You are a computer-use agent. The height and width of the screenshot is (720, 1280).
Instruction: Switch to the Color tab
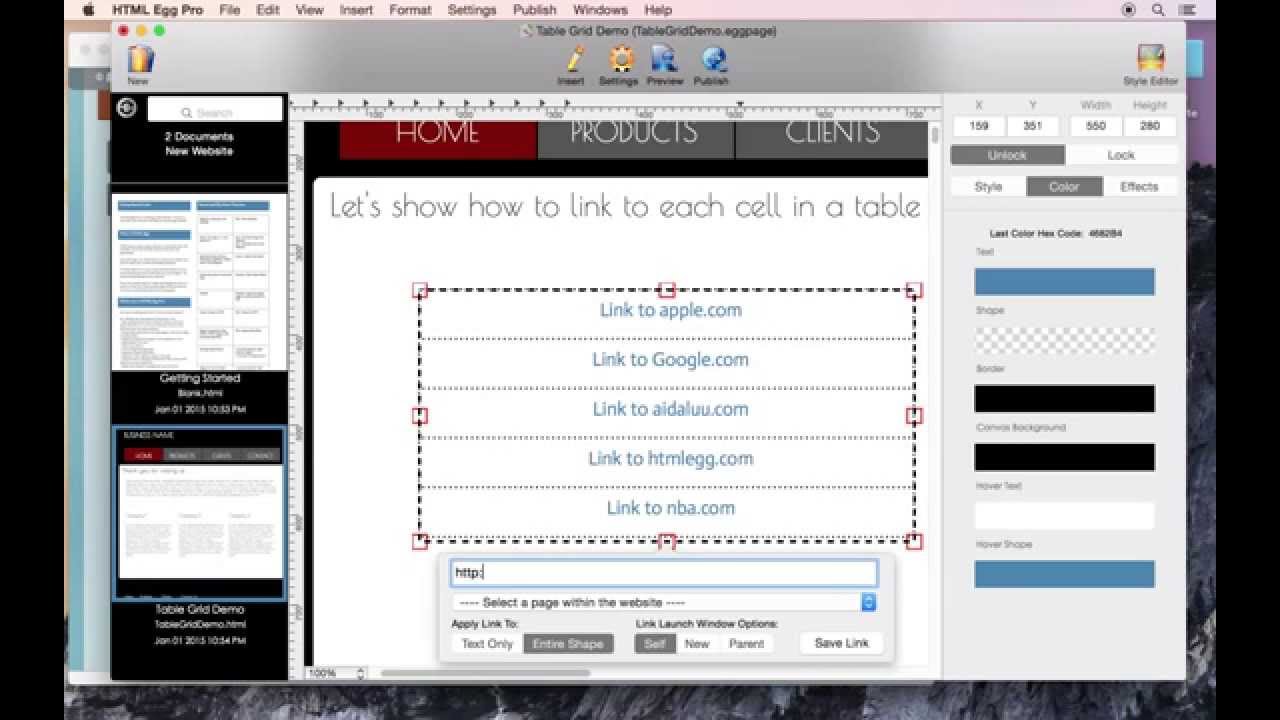click(1064, 187)
